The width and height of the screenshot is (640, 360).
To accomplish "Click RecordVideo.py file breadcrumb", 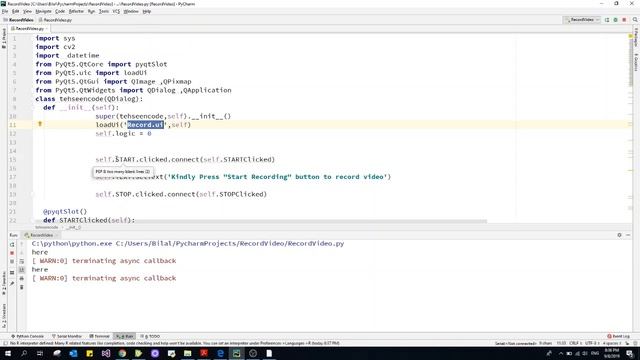I will [x=56, y=20].
